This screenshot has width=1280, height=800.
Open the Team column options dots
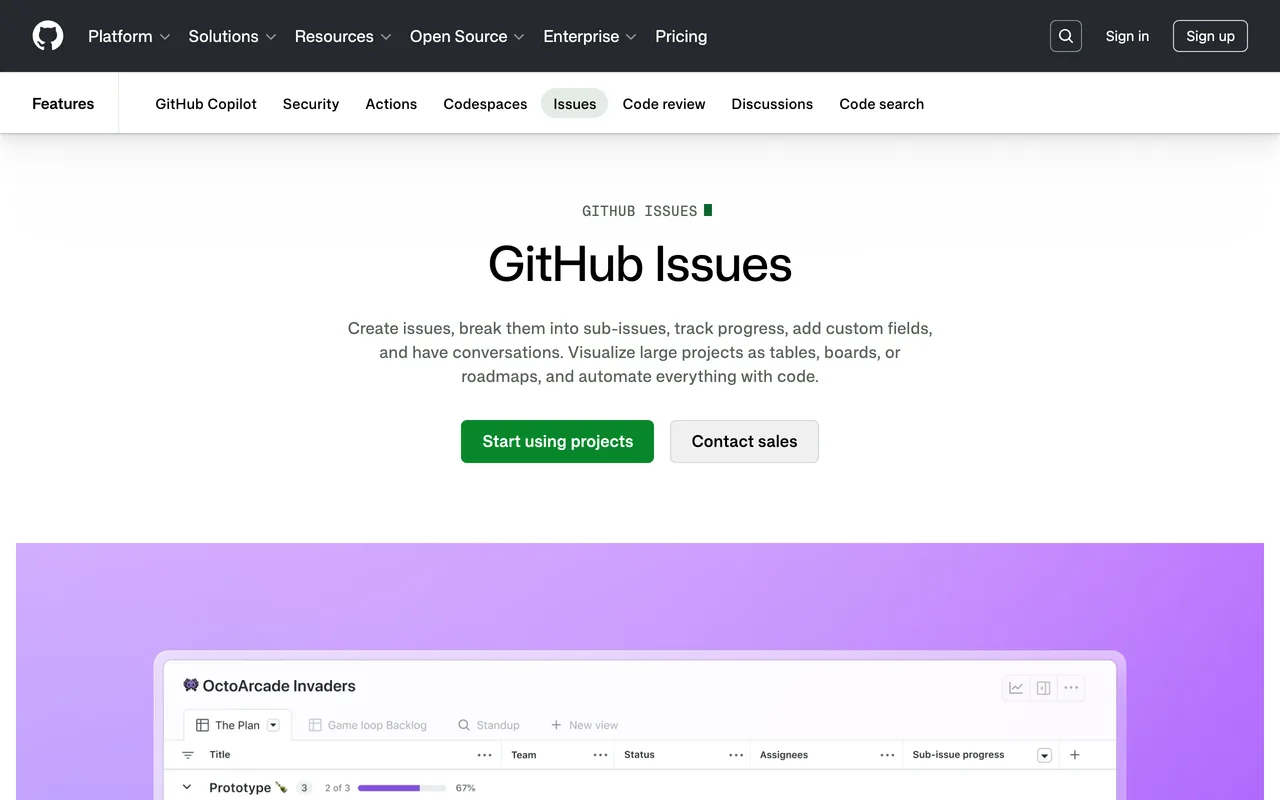[x=600, y=755]
